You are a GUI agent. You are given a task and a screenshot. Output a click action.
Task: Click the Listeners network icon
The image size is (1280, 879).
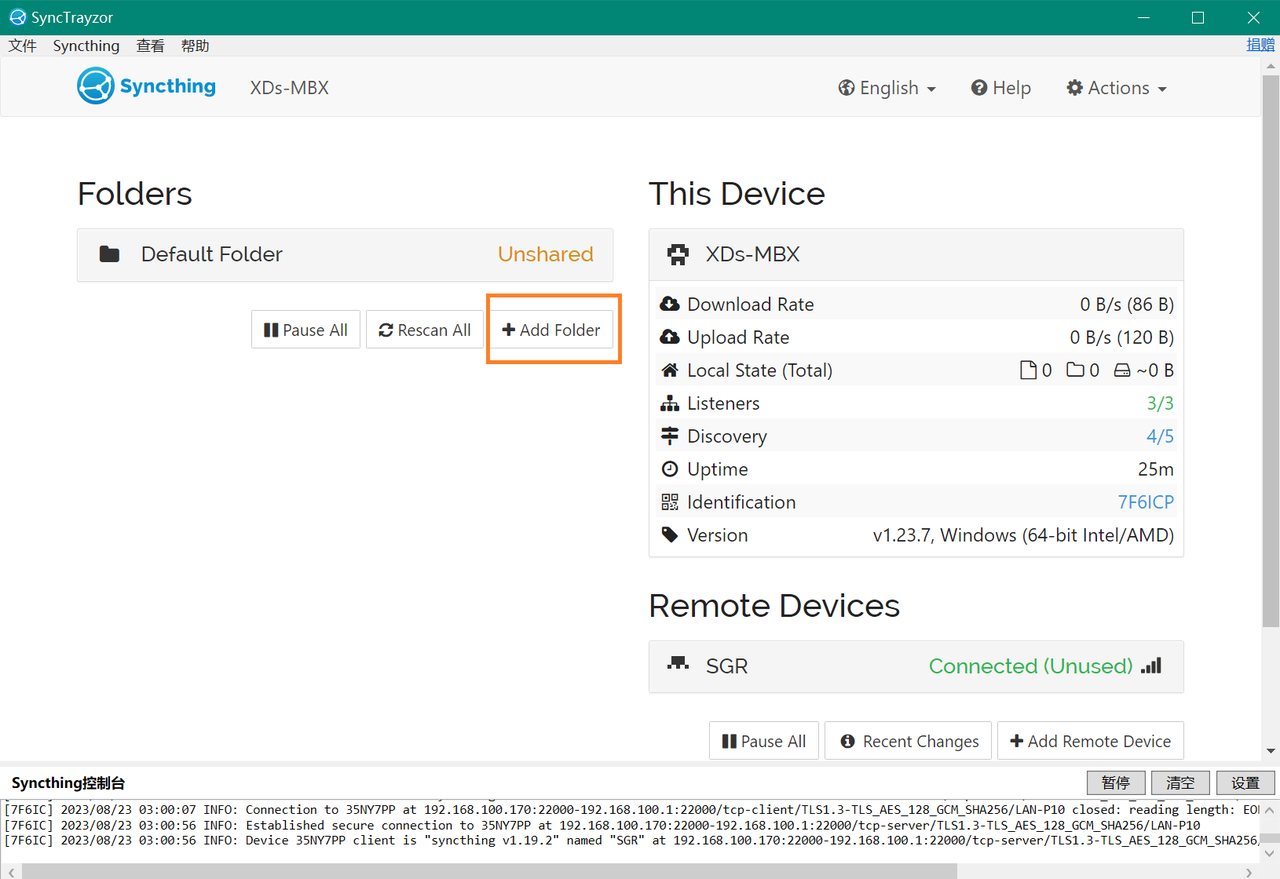point(670,403)
